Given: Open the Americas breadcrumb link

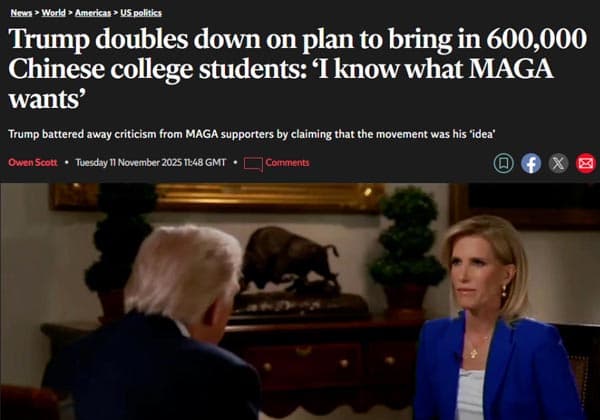Looking at the screenshot, I should click(93, 13).
